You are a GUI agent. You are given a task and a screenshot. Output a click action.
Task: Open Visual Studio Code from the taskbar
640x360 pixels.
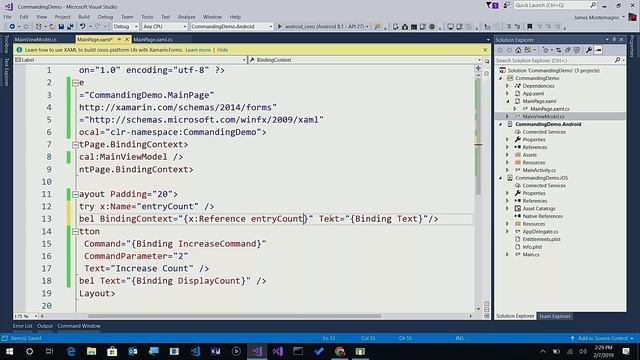point(195,351)
